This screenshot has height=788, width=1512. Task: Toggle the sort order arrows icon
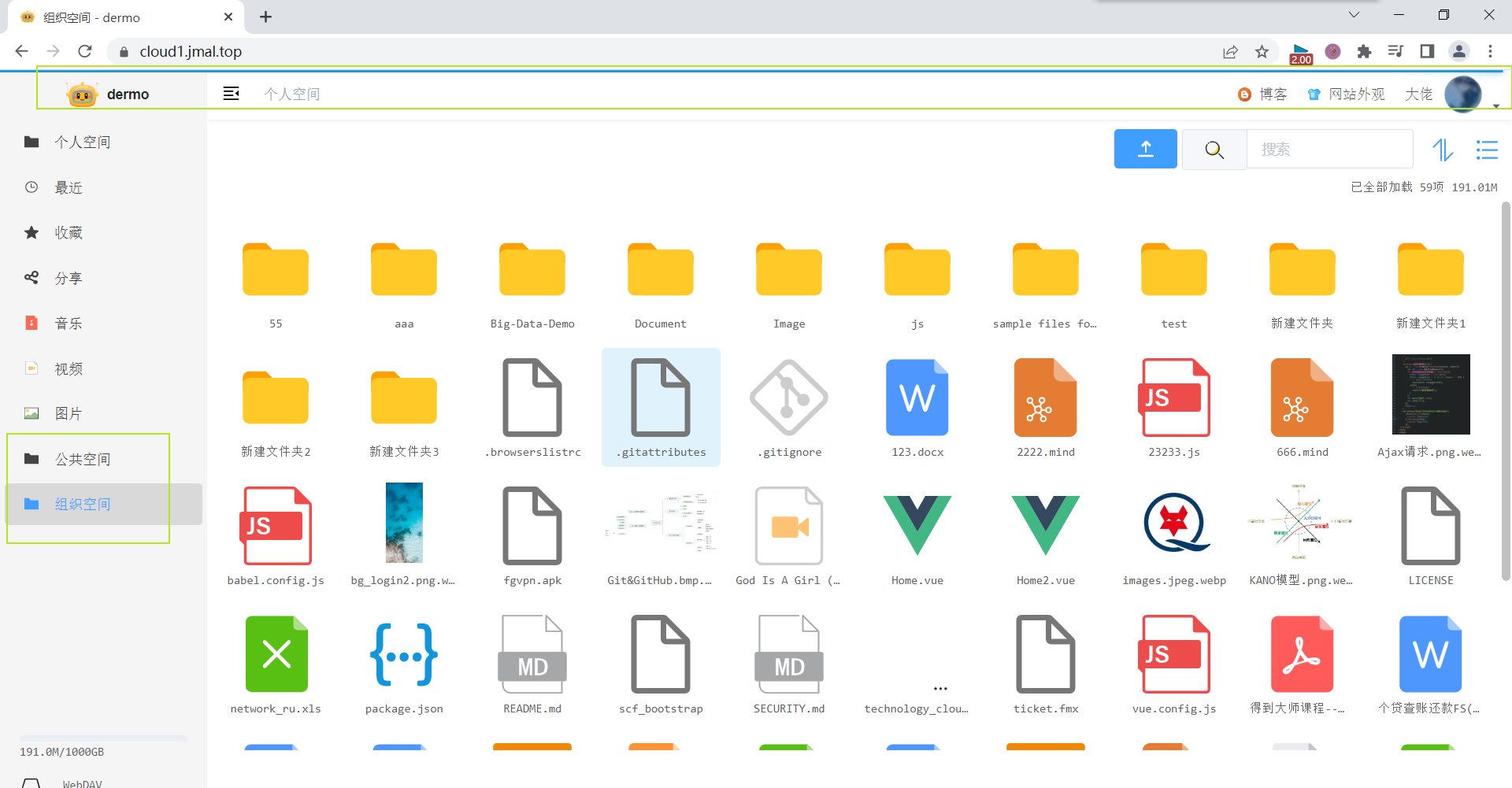[x=1443, y=149]
